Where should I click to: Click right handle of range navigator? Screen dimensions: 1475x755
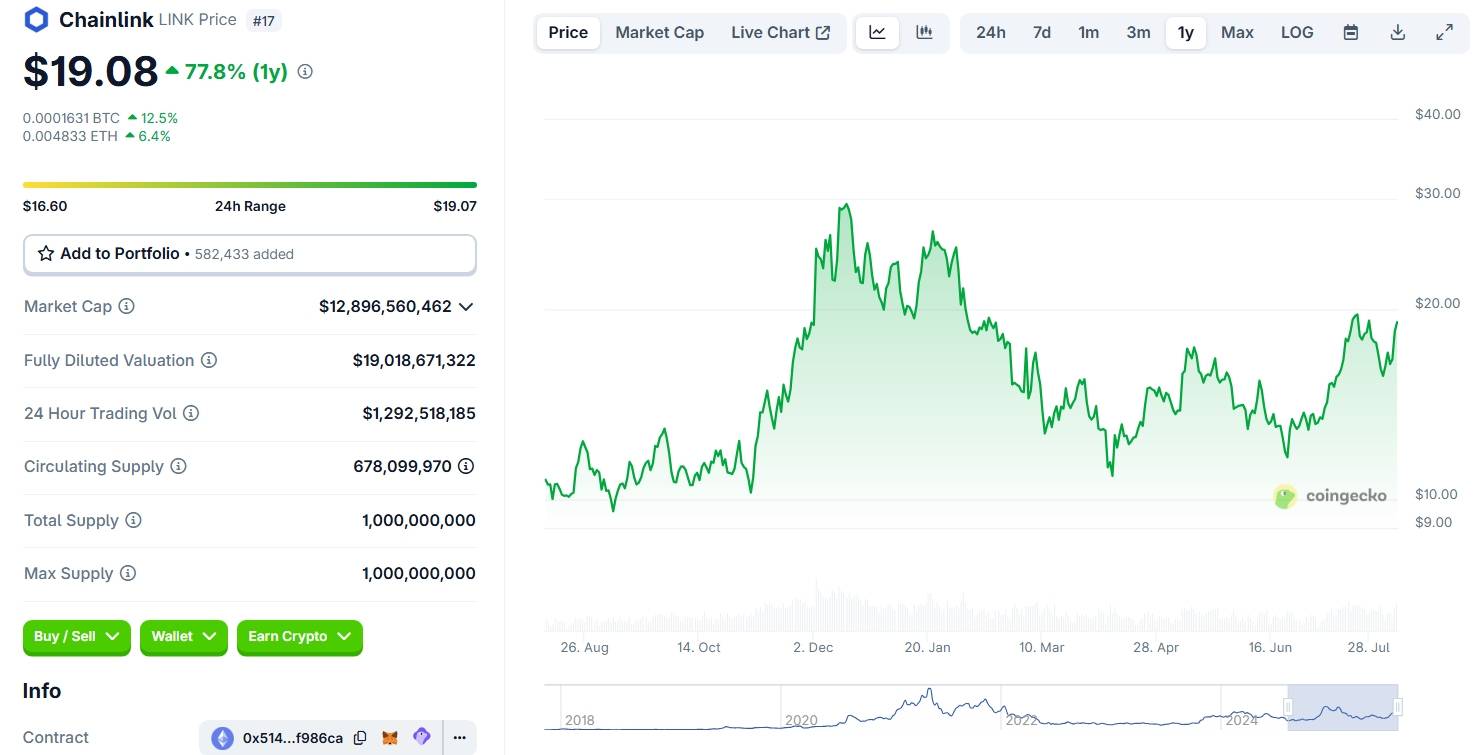point(1398,708)
